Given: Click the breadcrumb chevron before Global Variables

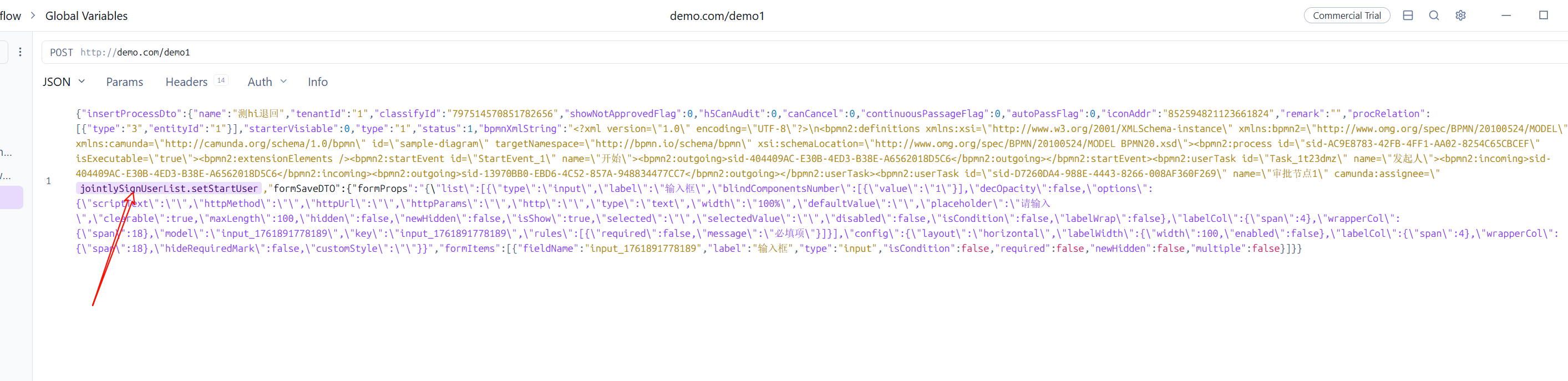Looking at the screenshot, I should (33, 16).
